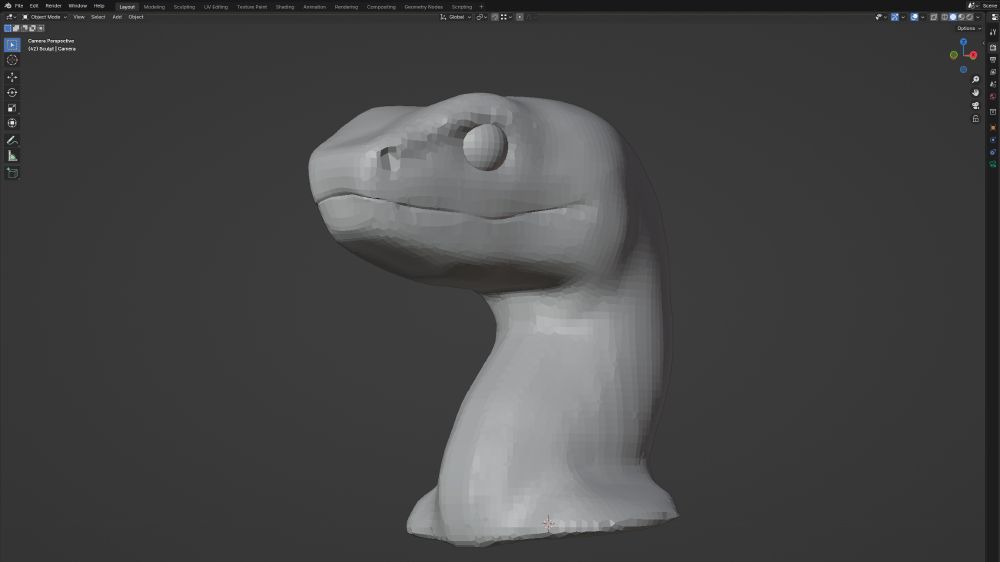This screenshot has width=1000, height=562.
Task: Set selection mode to new
Action: pos(8,28)
